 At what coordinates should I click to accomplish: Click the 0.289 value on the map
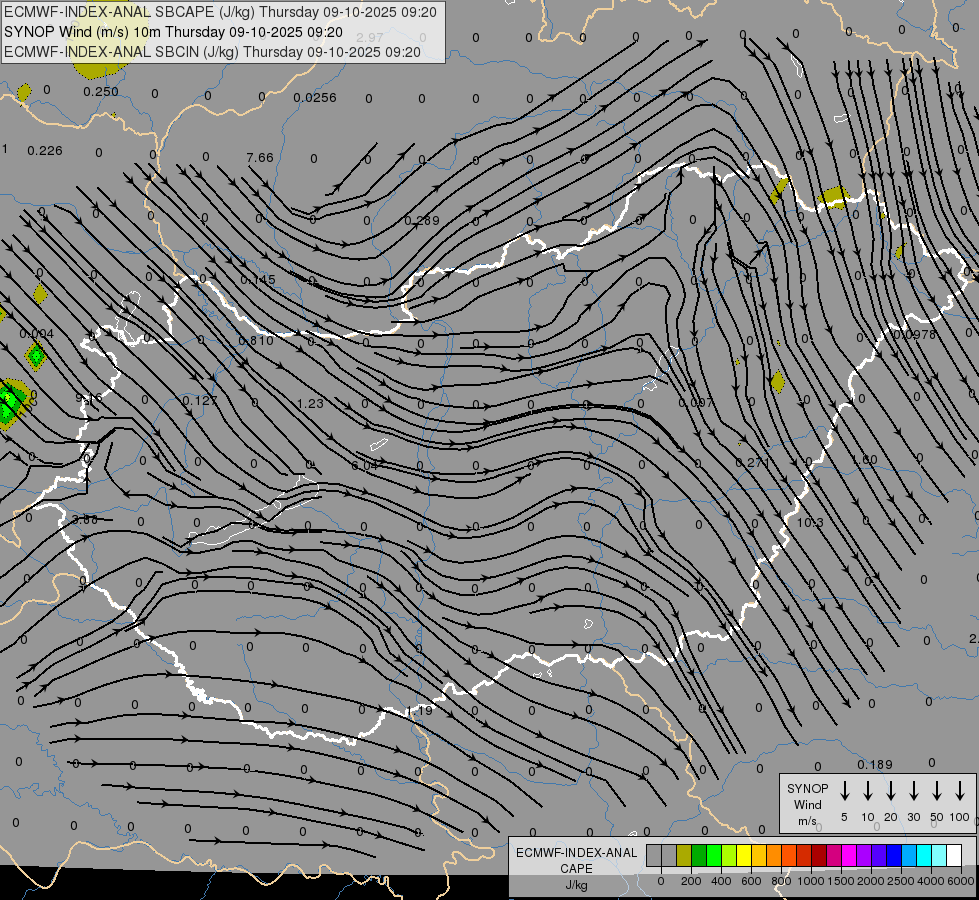coord(421,220)
